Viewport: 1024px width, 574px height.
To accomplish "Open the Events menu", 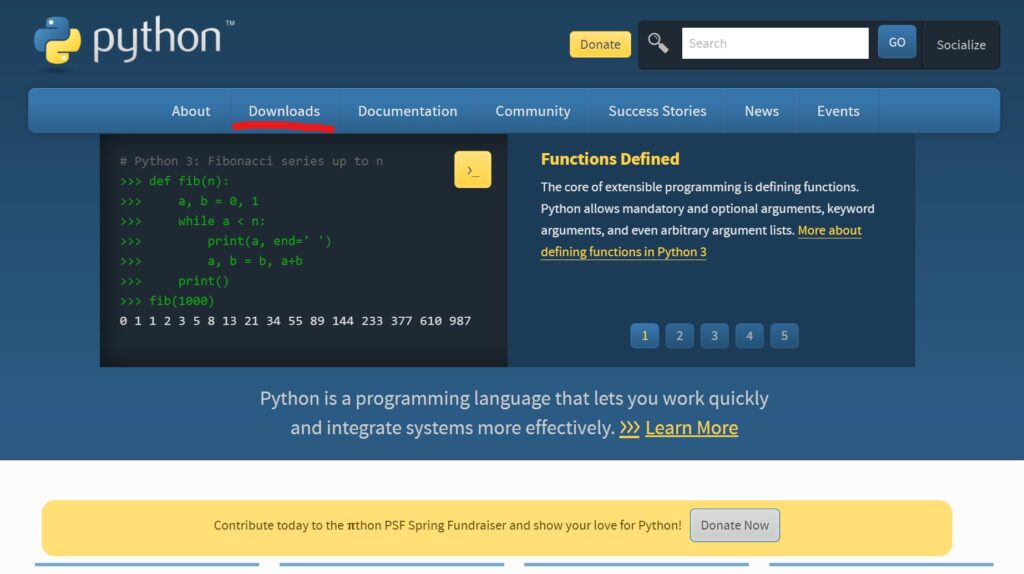I will pyautogui.click(x=838, y=111).
